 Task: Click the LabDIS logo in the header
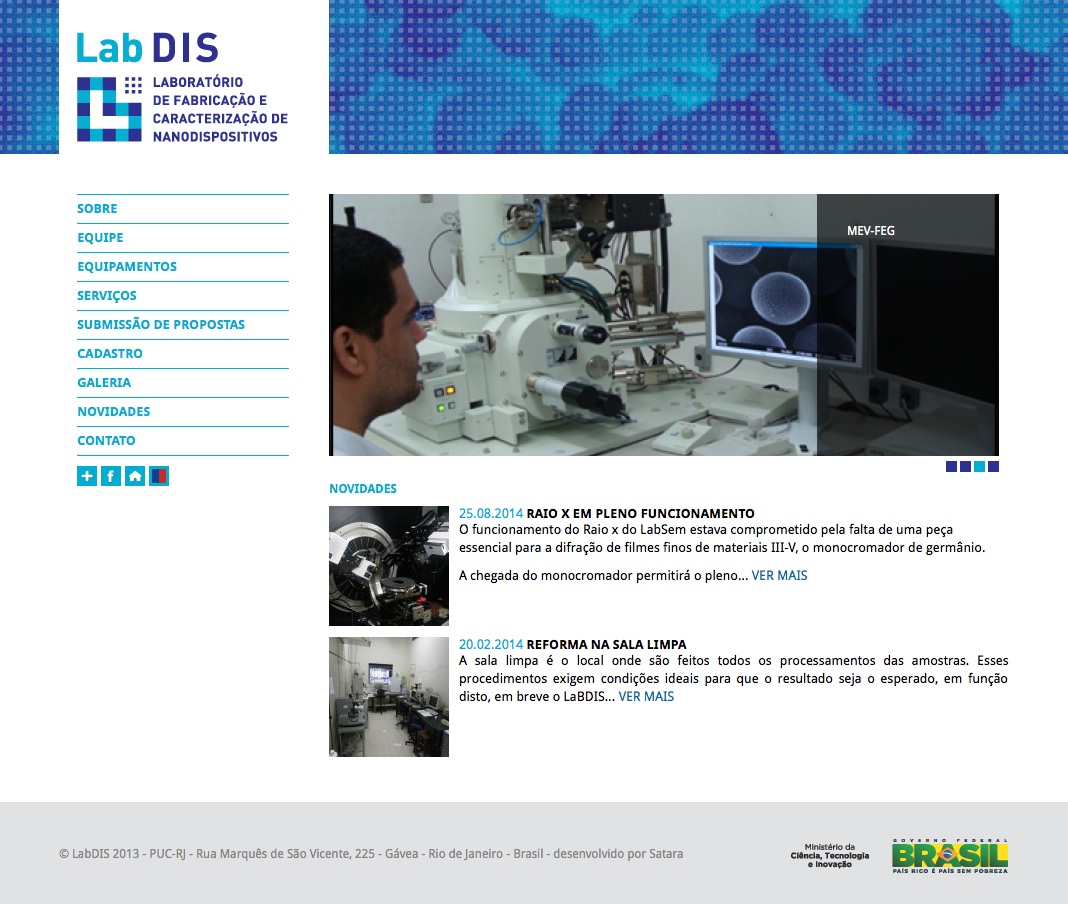point(182,87)
